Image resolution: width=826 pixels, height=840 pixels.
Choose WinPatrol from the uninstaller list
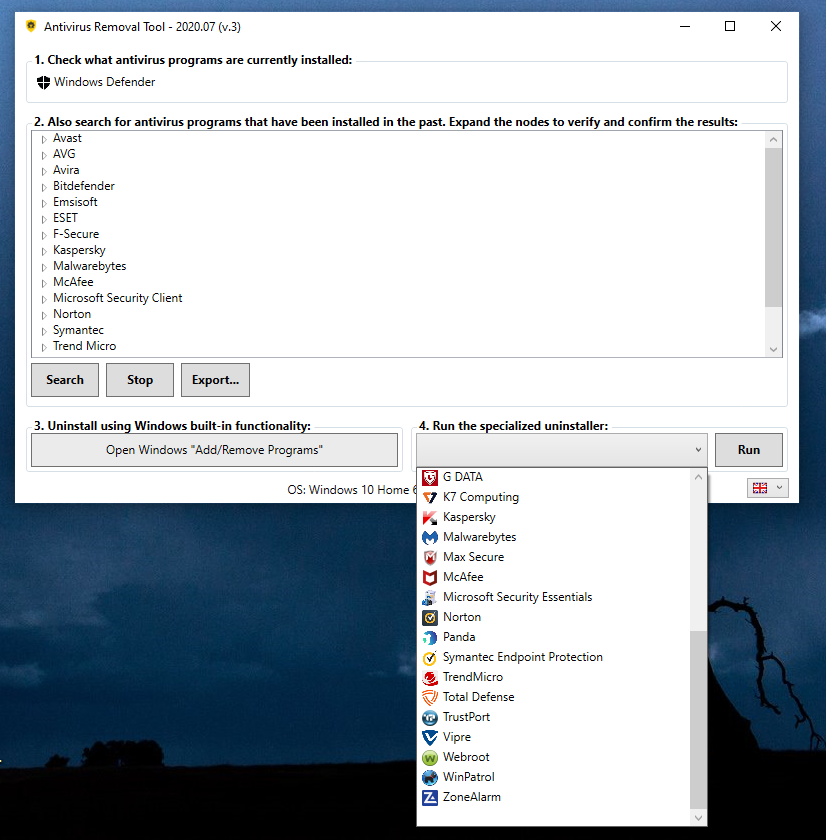(555, 777)
